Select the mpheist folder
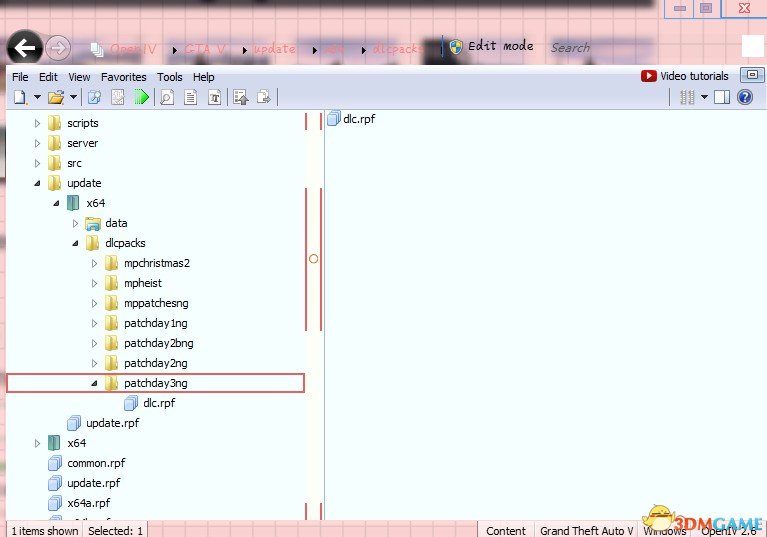 (x=143, y=283)
